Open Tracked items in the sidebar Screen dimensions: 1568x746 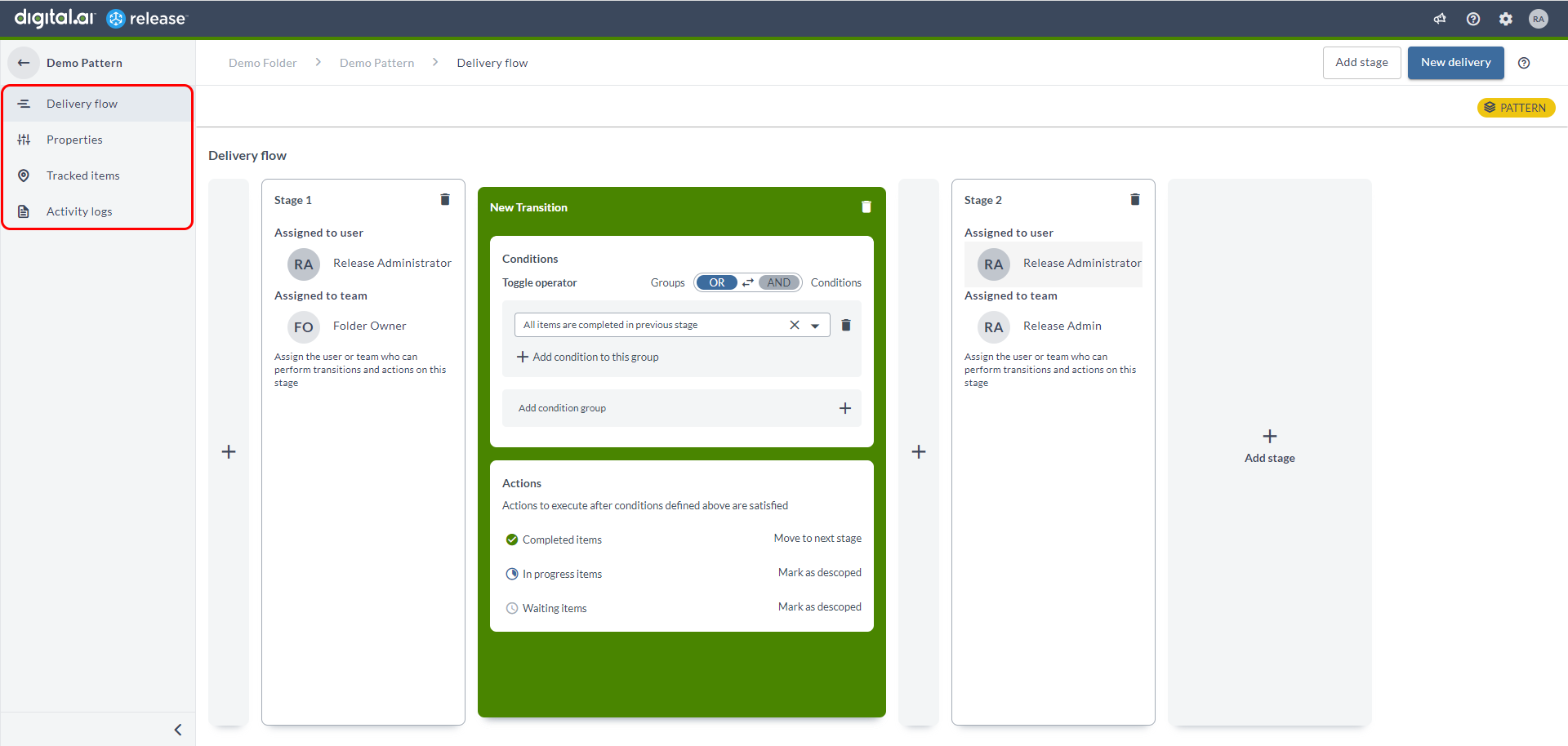[x=98, y=175]
